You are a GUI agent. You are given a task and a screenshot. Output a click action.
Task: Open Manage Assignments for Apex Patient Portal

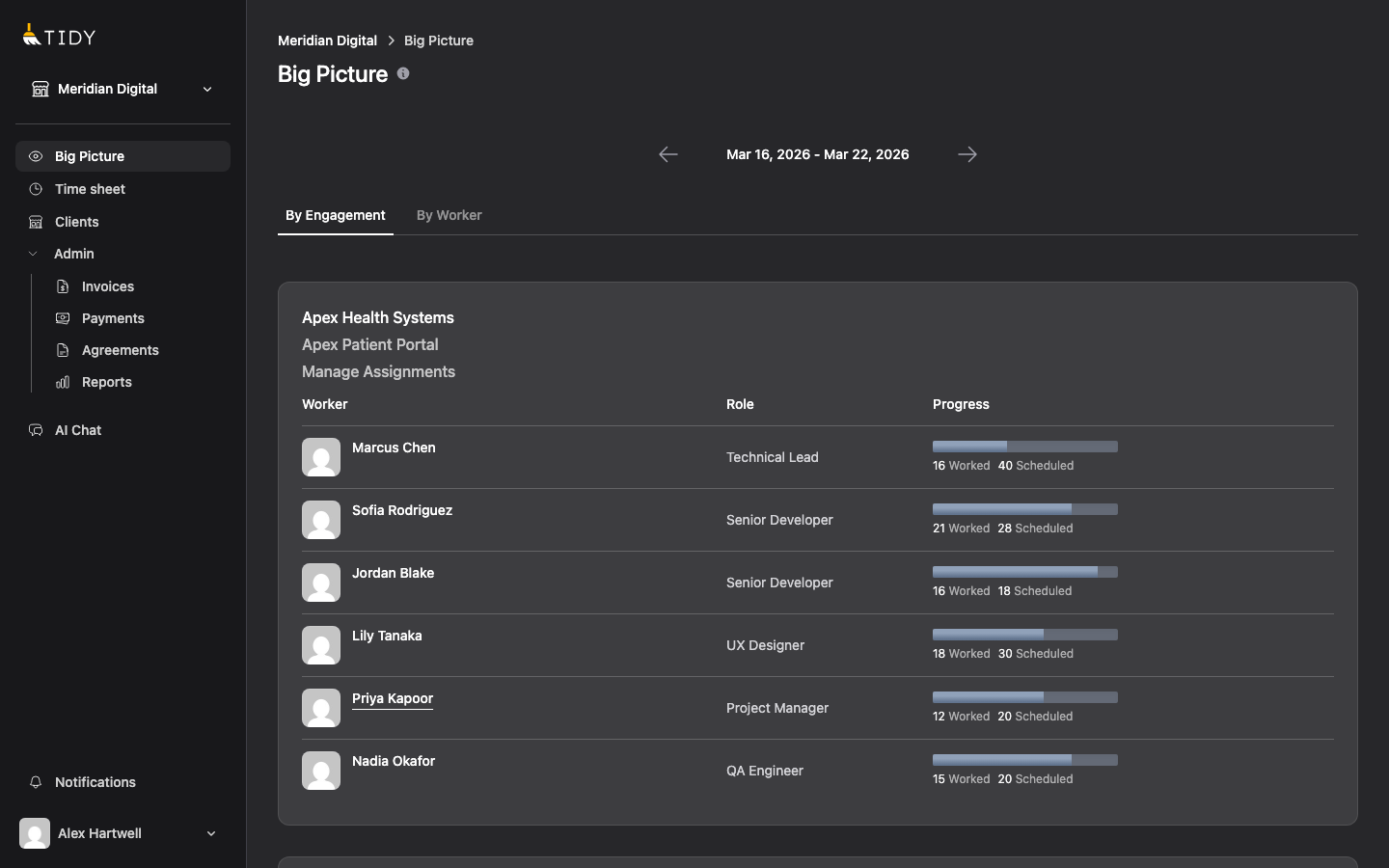(x=378, y=371)
